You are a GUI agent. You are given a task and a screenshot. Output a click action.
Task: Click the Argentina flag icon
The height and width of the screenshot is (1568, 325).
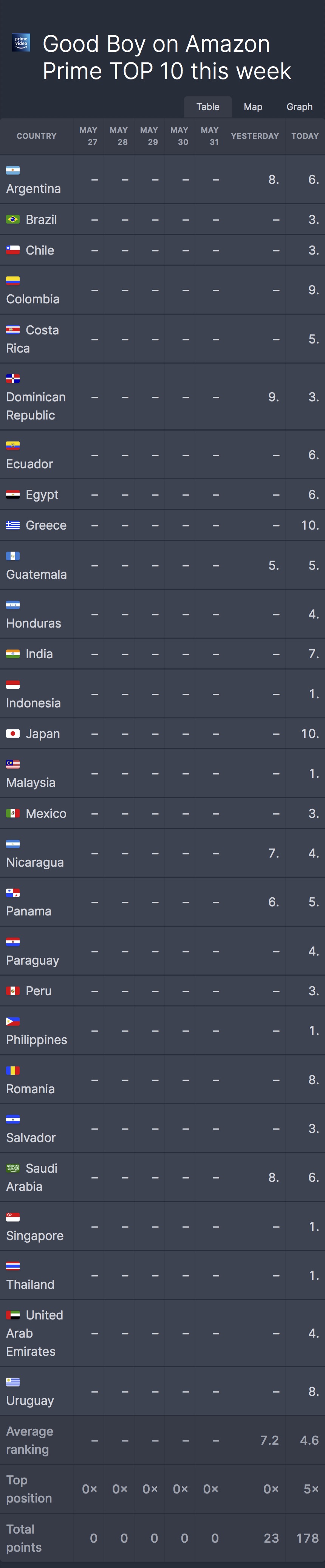click(13, 171)
